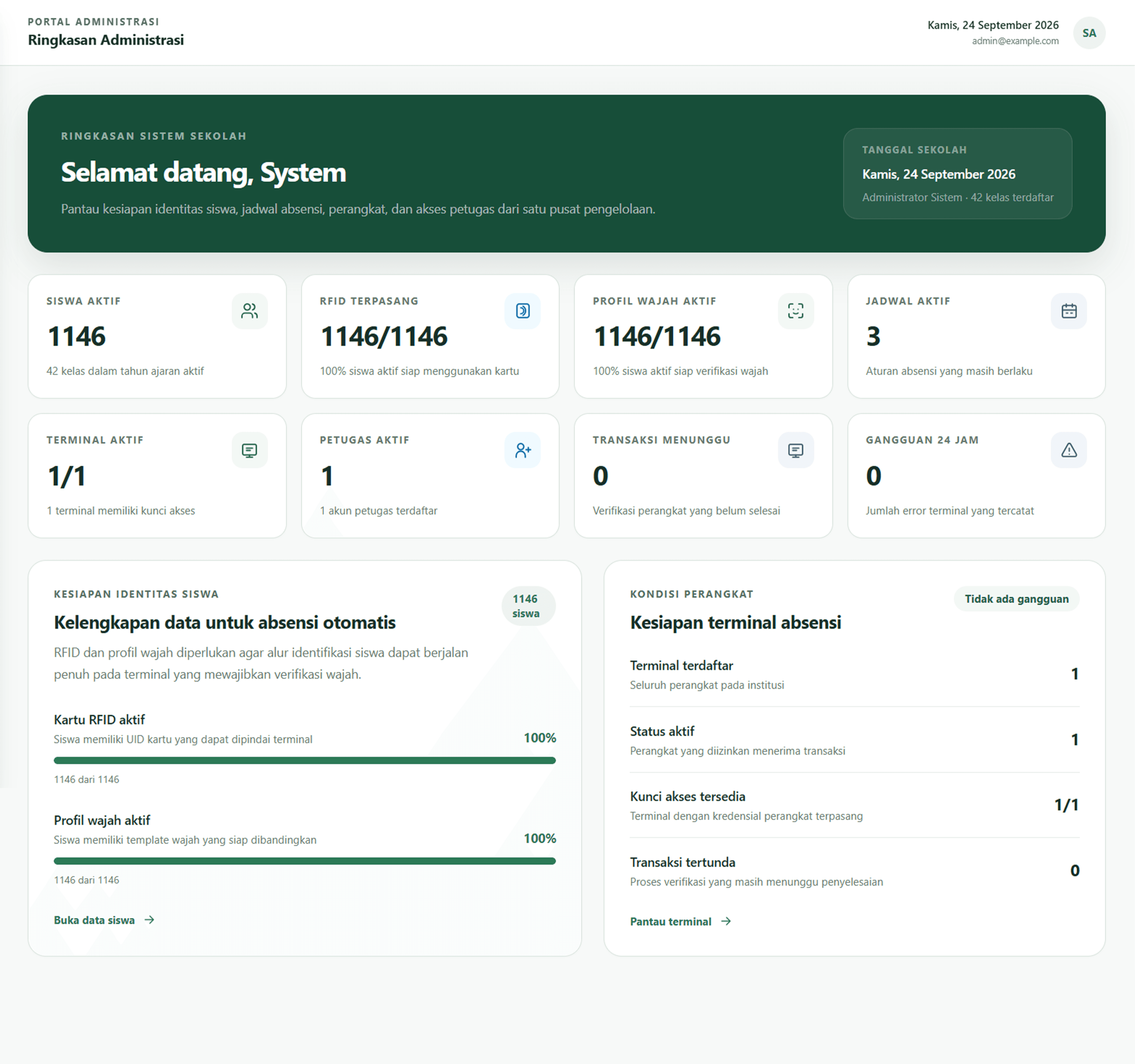Click the calendar icon on Jadwal Aktif card
The image size is (1135, 1064).
click(x=1069, y=311)
